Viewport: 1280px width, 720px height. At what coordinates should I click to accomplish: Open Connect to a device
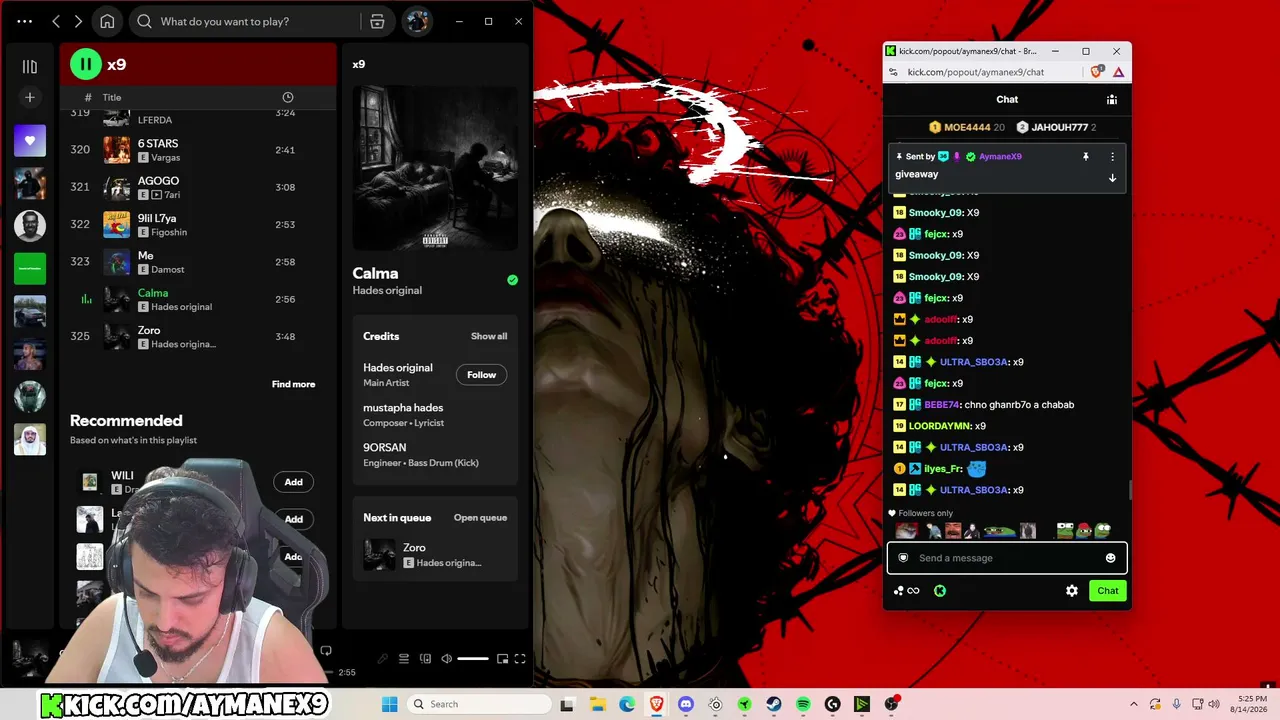click(x=425, y=658)
